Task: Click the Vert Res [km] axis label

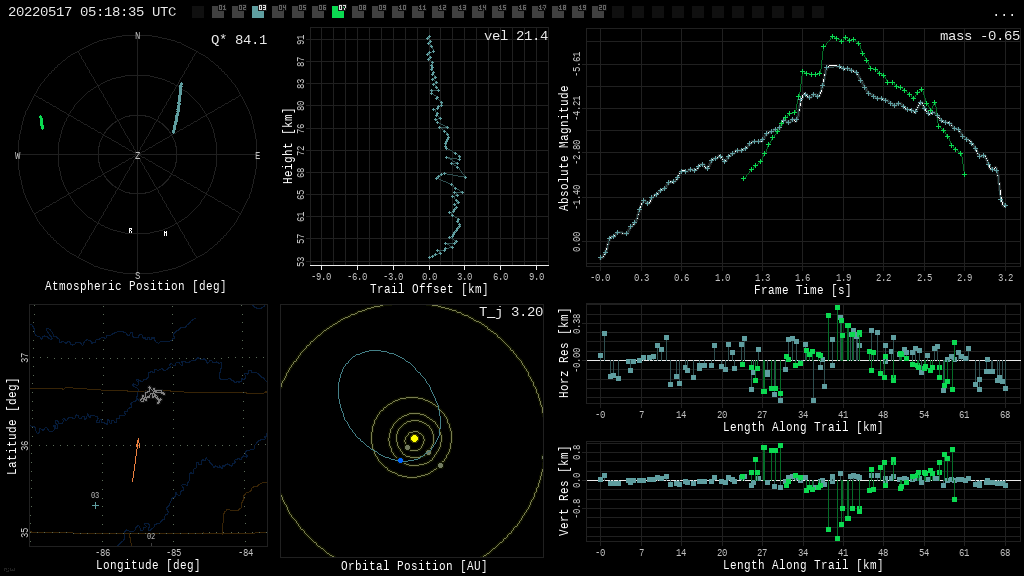Action: 564,491
